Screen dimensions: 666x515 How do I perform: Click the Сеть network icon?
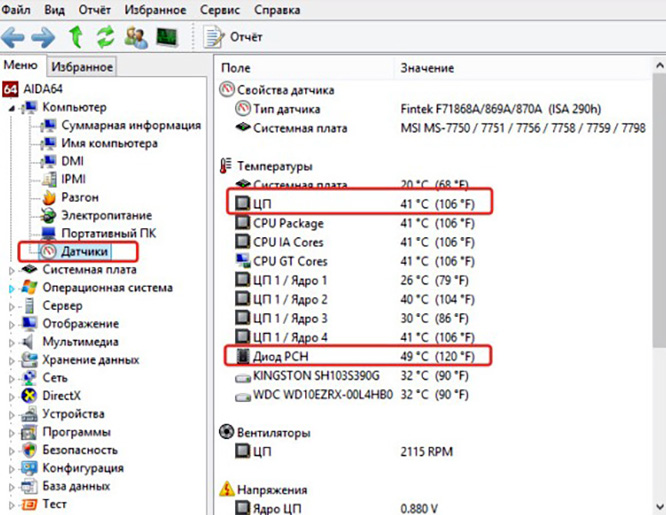[29, 378]
